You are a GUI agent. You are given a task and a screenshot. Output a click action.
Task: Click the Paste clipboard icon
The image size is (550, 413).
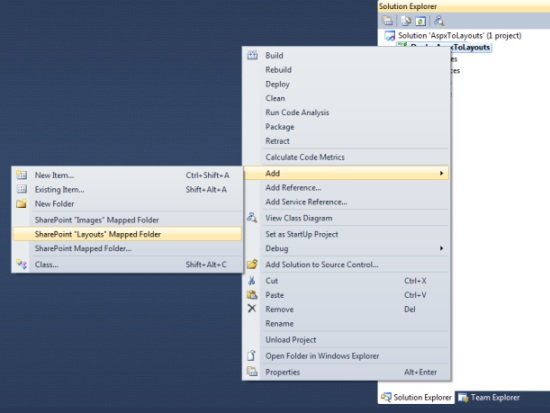click(x=252, y=295)
